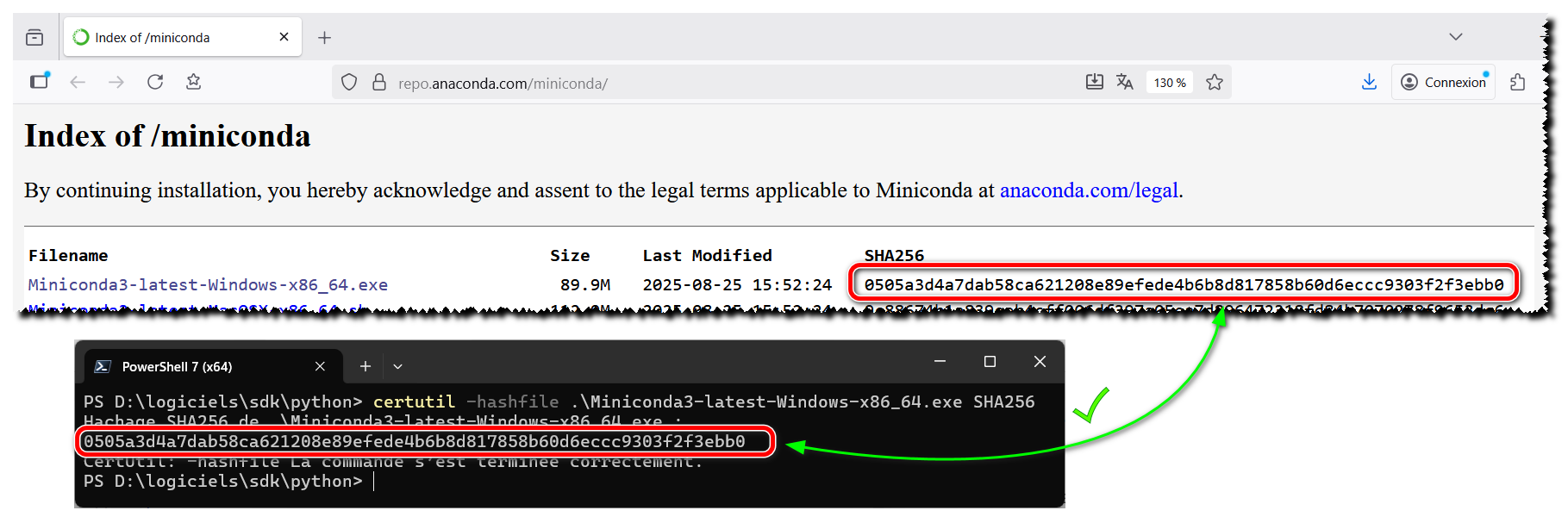The image size is (1568, 523).
Task: Open the tracking protection shield
Action: pos(349,83)
